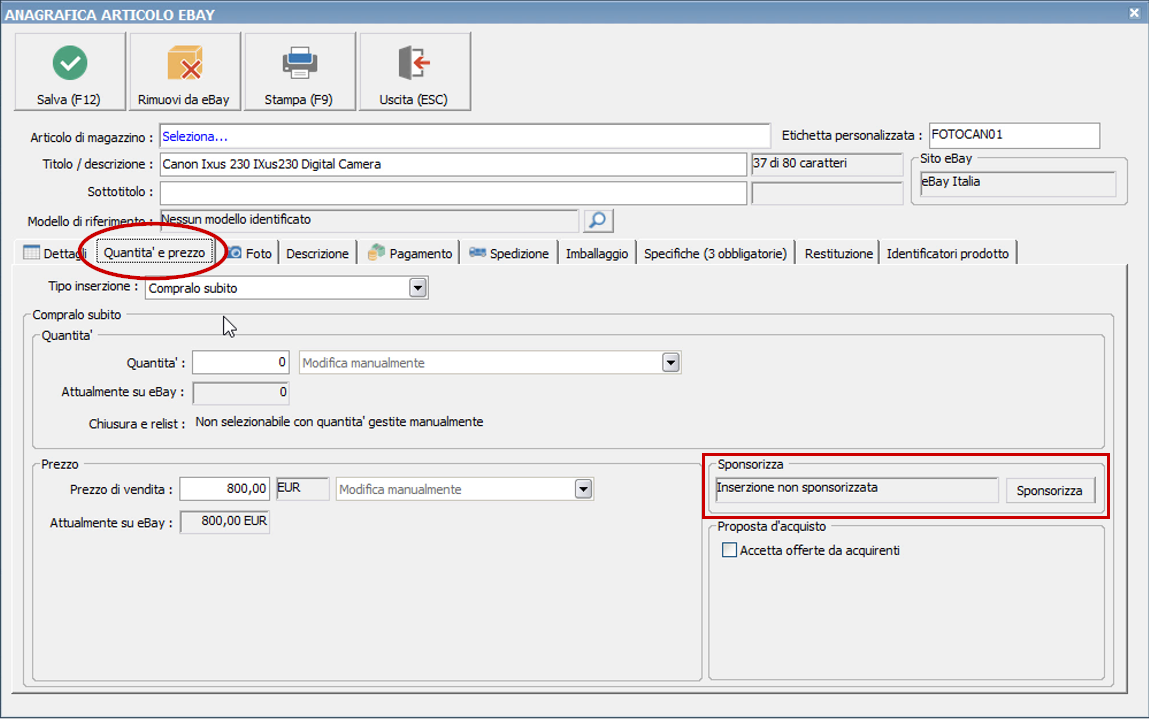Open the Identificatori prodotto tab
This screenshot has width=1149, height=719.
click(x=947, y=253)
